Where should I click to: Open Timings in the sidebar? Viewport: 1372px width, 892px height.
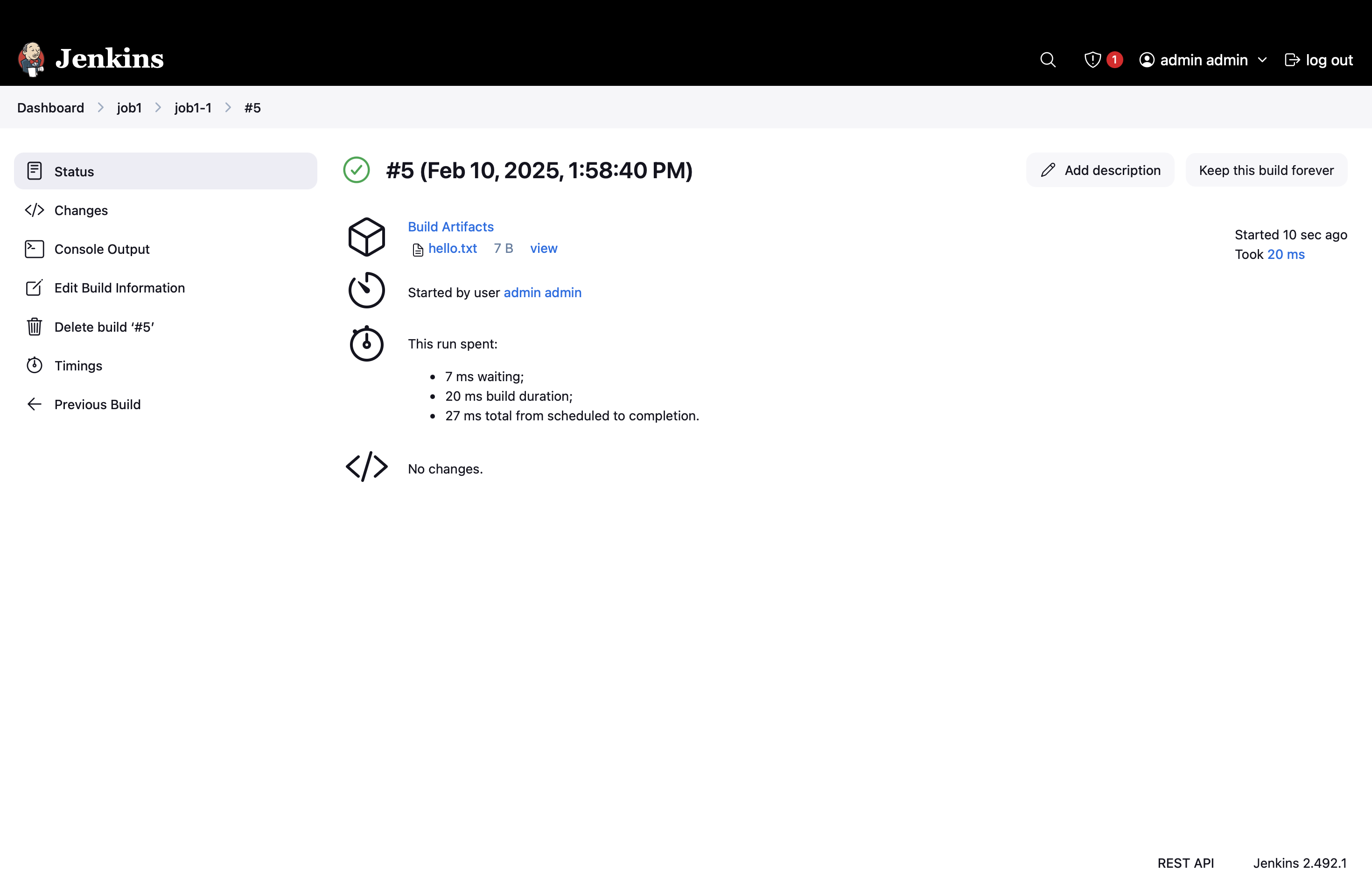click(x=166, y=365)
